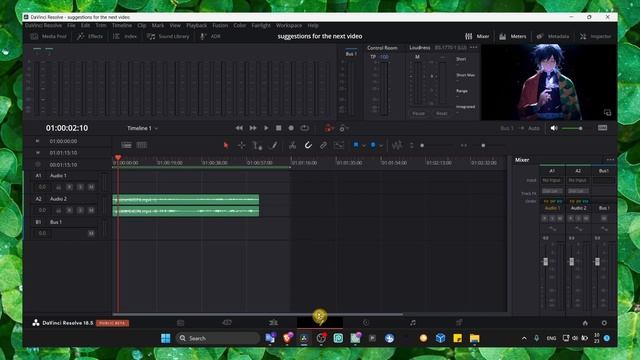Image resolution: width=640 pixels, height=360 pixels.
Task: Open the Playback menu
Action: click(x=197, y=25)
